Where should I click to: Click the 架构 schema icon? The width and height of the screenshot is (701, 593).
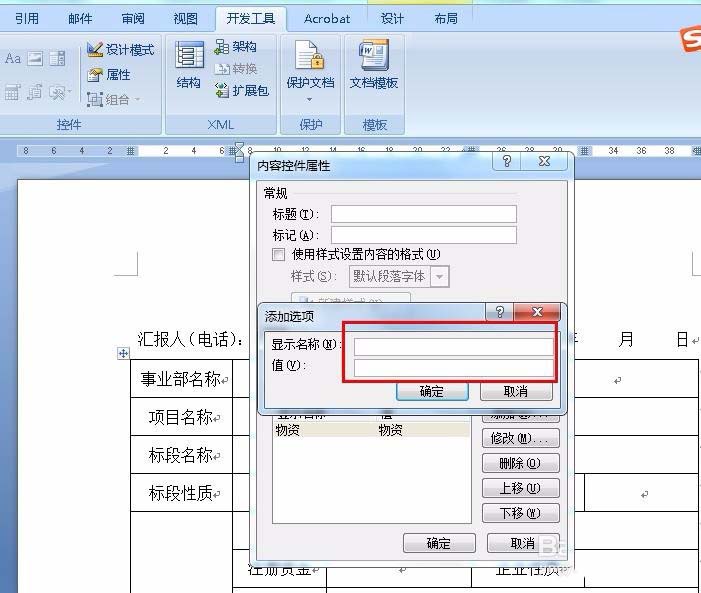pos(235,46)
